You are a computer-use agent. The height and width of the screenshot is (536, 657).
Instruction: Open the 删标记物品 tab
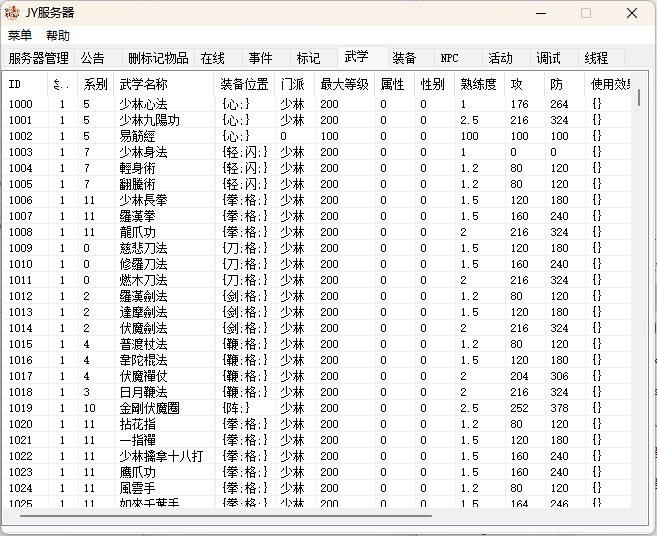pyautogui.click(x=158, y=58)
